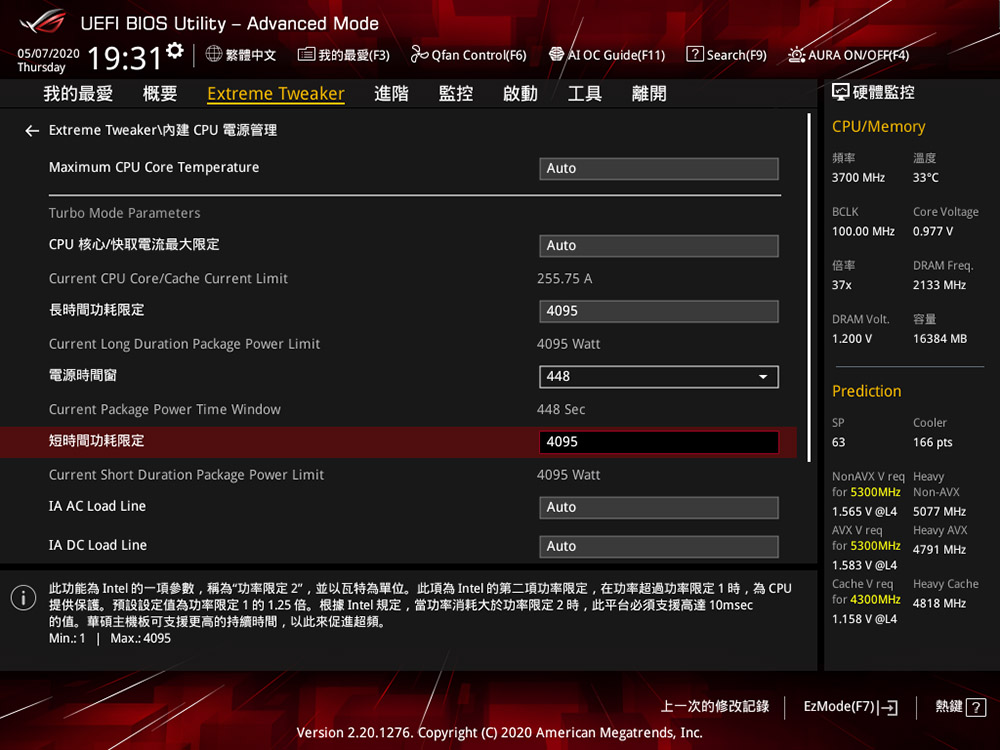Click the 硬體監控 monitor icon

point(841,92)
